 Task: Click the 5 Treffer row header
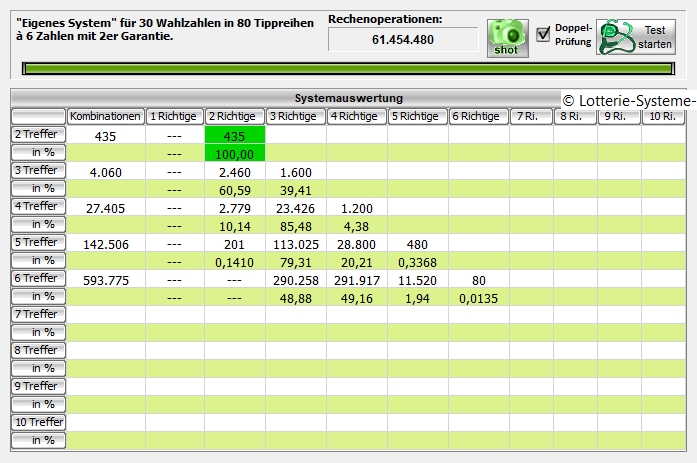[38, 242]
